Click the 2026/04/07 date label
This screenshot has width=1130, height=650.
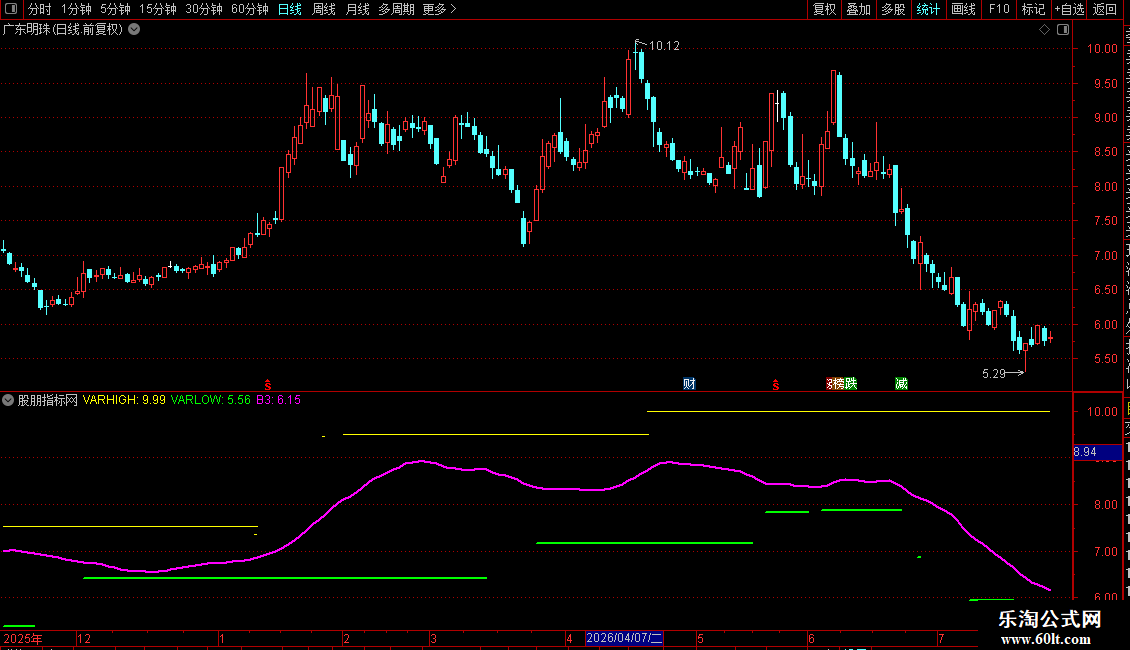pos(623,638)
